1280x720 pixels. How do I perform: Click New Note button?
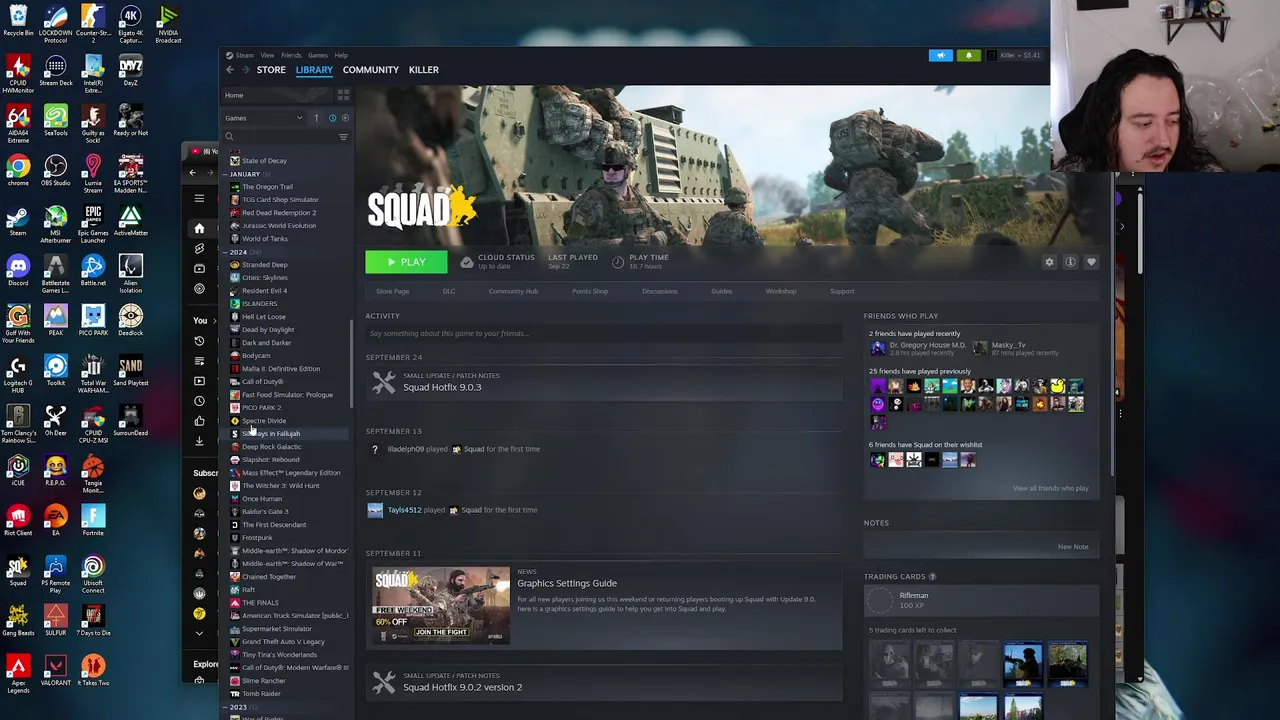(1073, 547)
